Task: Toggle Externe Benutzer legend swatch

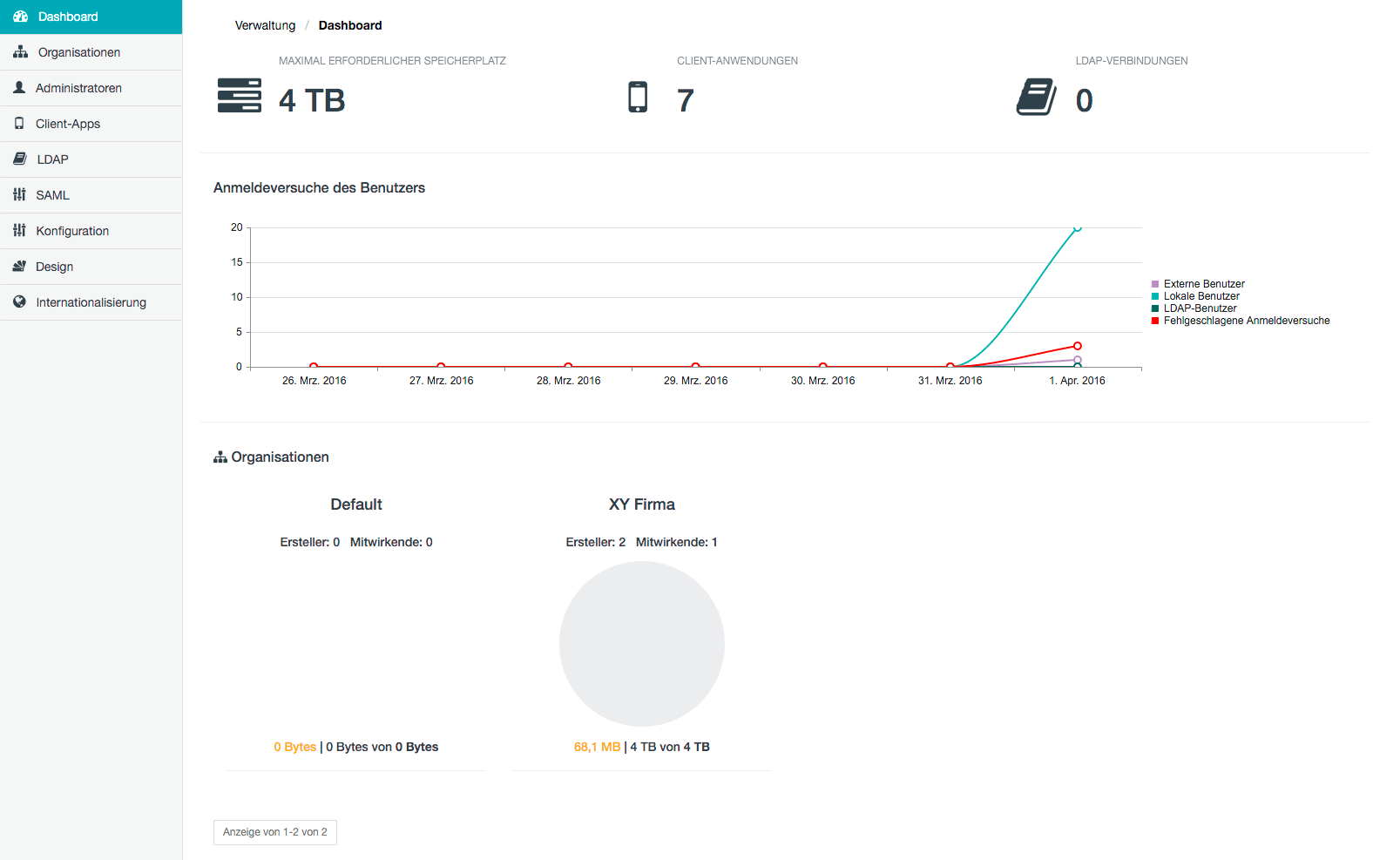Action: click(x=1155, y=284)
